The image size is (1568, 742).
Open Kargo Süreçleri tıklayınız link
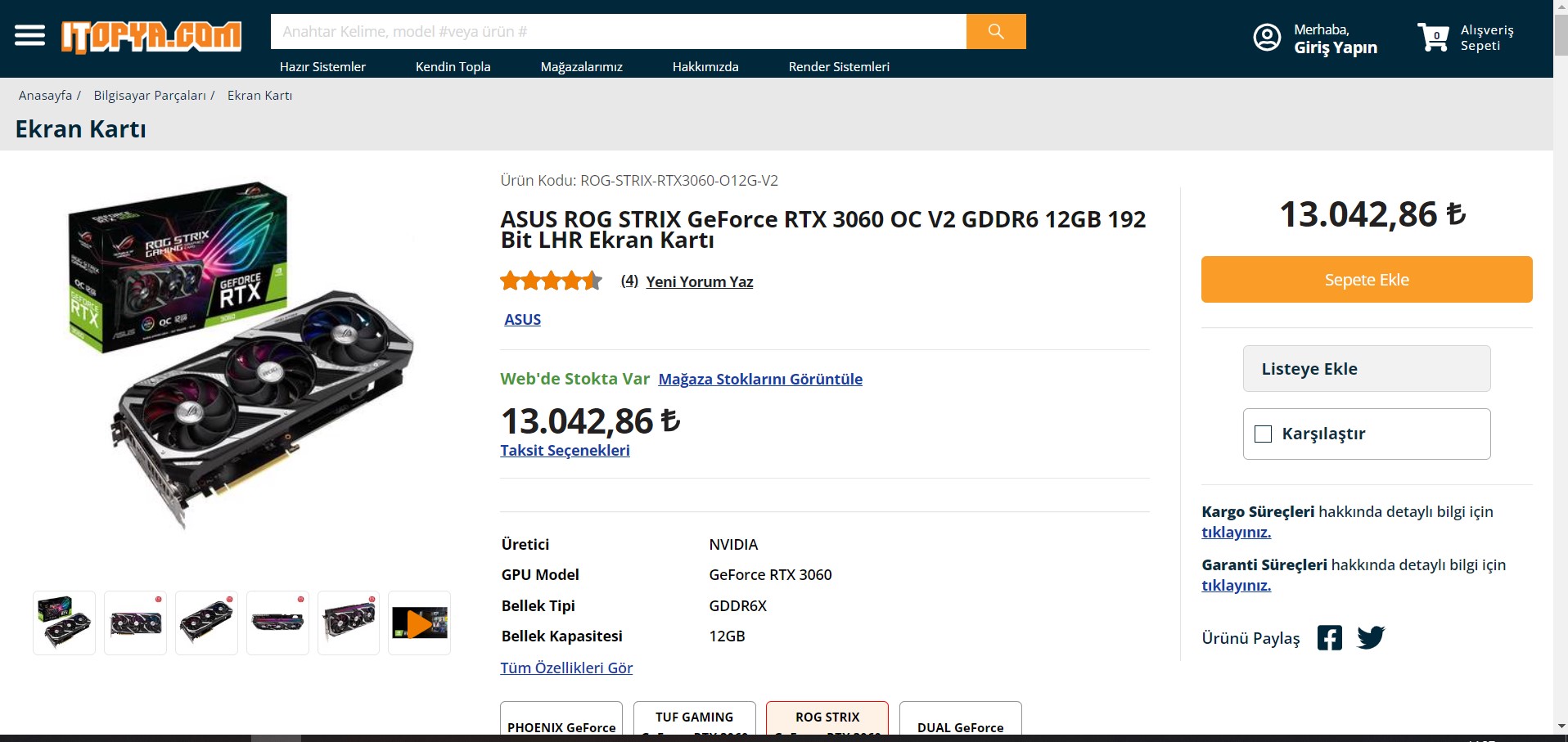[1236, 532]
